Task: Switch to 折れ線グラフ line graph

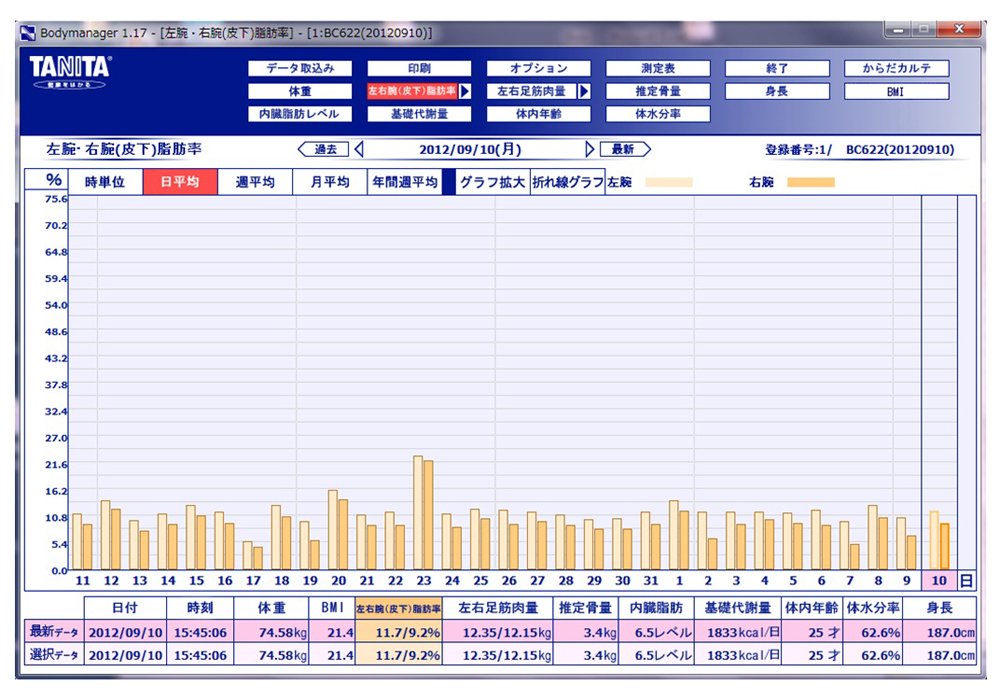Action: click(567, 183)
